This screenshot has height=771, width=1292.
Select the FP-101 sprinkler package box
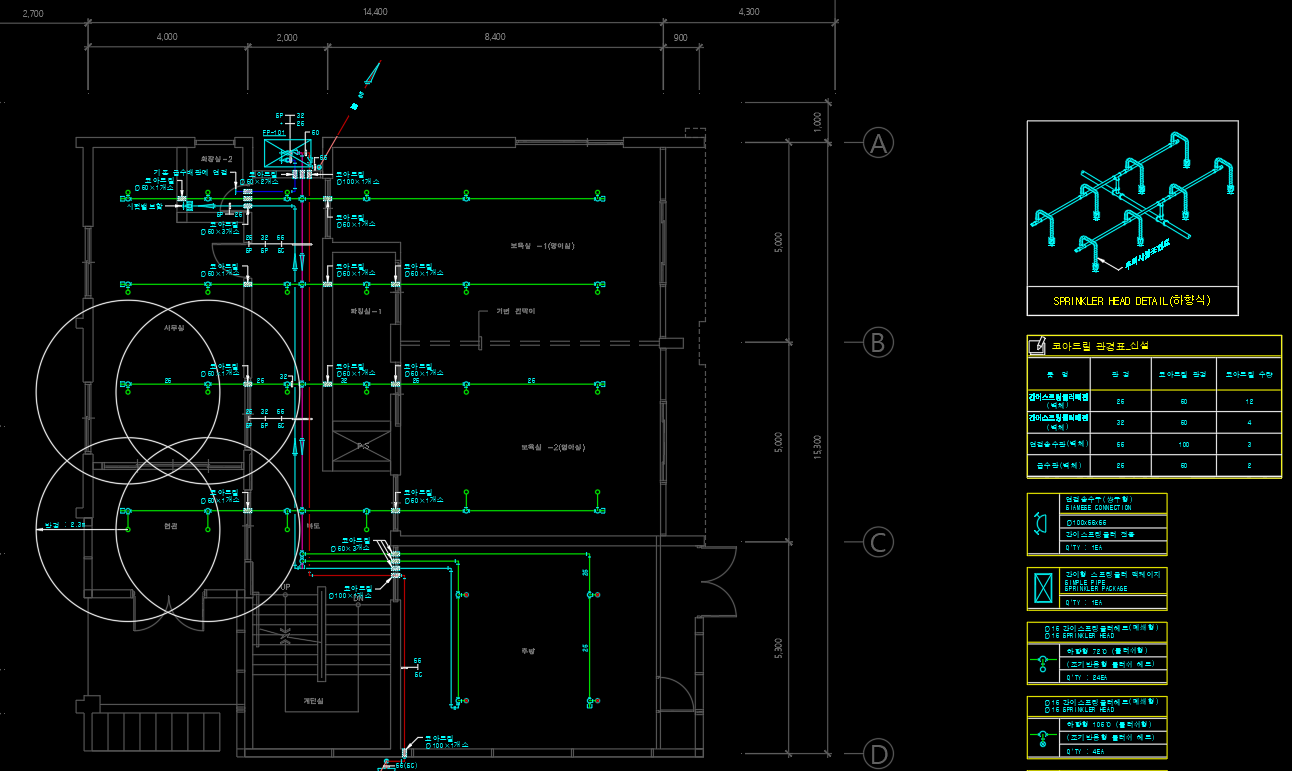287,154
